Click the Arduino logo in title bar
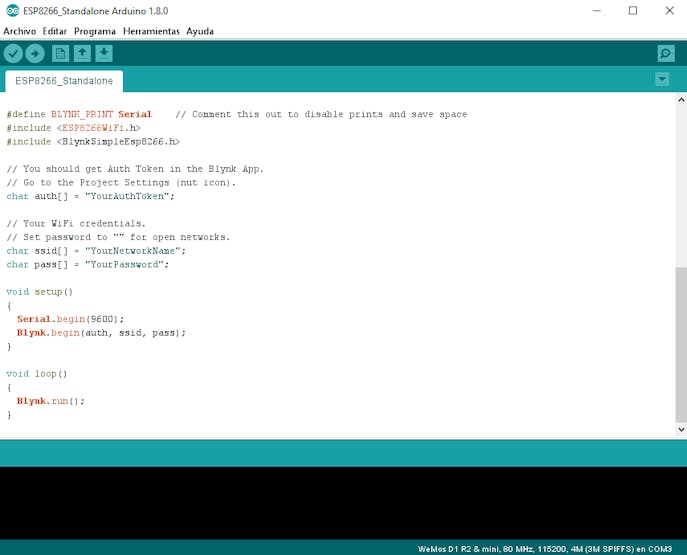The height and width of the screenshot is (555, 687). pyautogui.click(x=13, y=11)
